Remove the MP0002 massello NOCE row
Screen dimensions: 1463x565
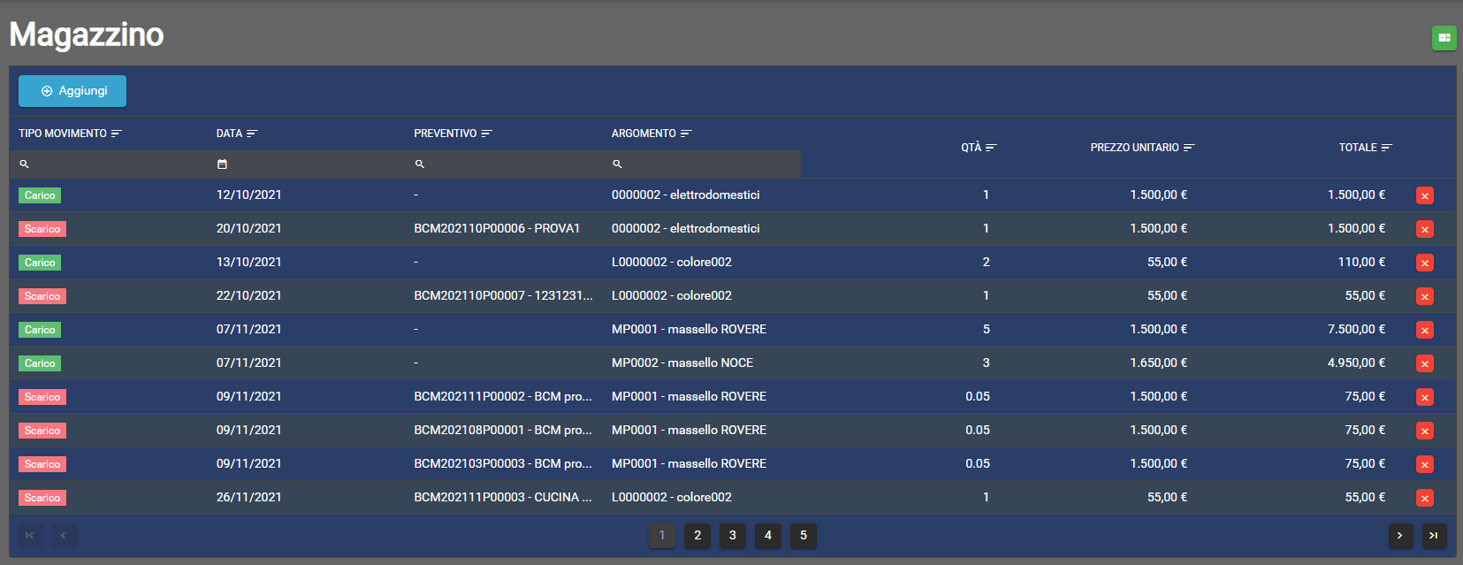point(1424,364)
